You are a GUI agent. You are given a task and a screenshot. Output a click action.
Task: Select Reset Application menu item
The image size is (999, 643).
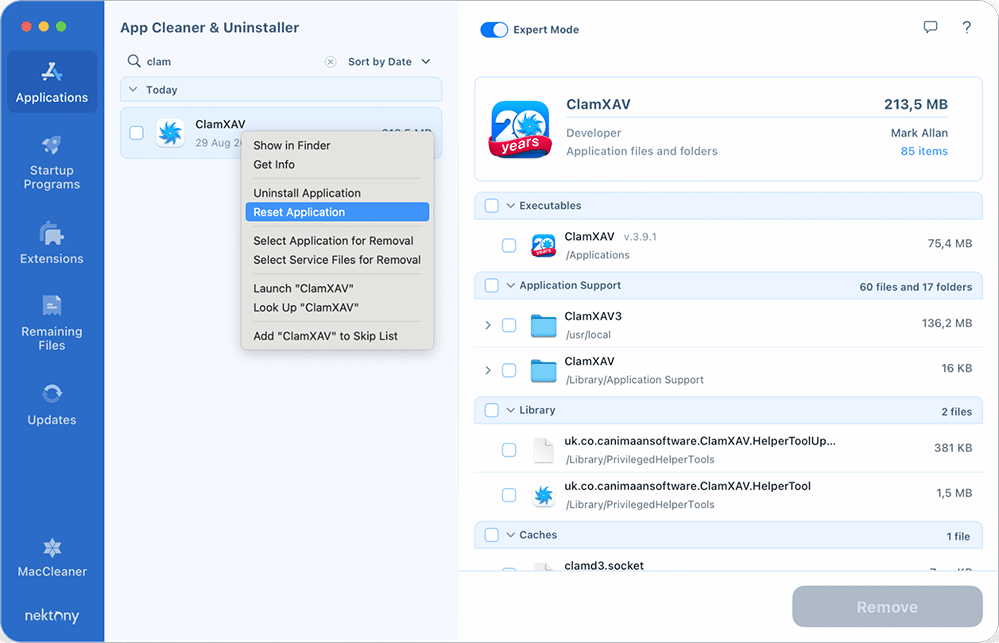point(337,212)
